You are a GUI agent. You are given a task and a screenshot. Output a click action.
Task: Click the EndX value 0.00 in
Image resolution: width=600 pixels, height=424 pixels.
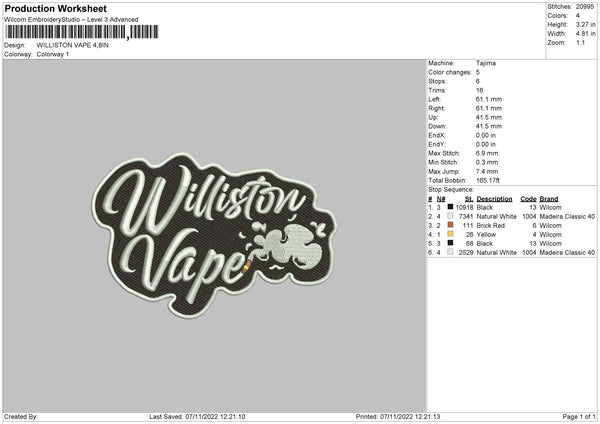(486, 135)
